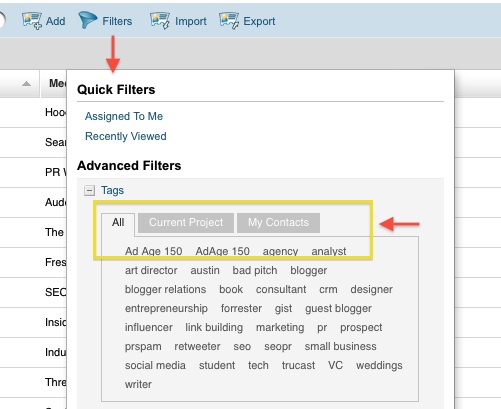
Task: Choose the social media tag
Action: click(155, 365)
